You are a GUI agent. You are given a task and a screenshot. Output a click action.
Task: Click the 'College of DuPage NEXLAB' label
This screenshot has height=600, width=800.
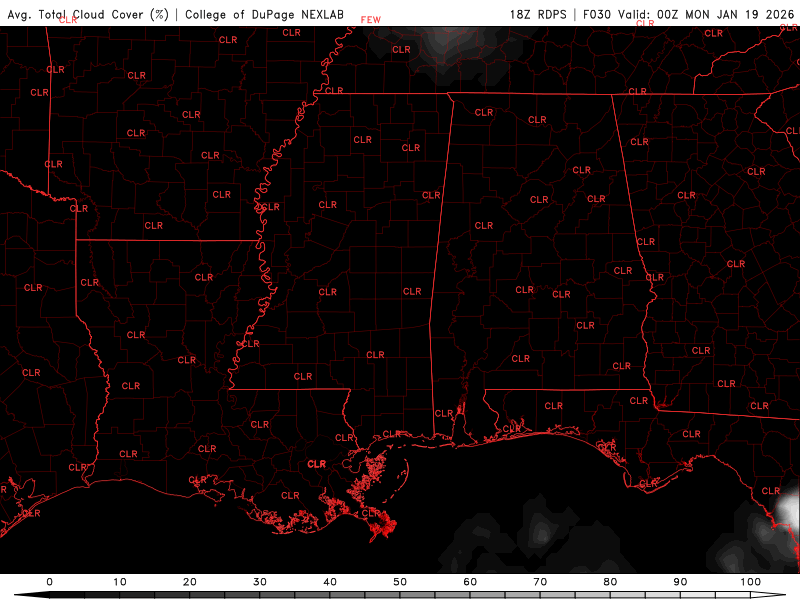point(264,14)
